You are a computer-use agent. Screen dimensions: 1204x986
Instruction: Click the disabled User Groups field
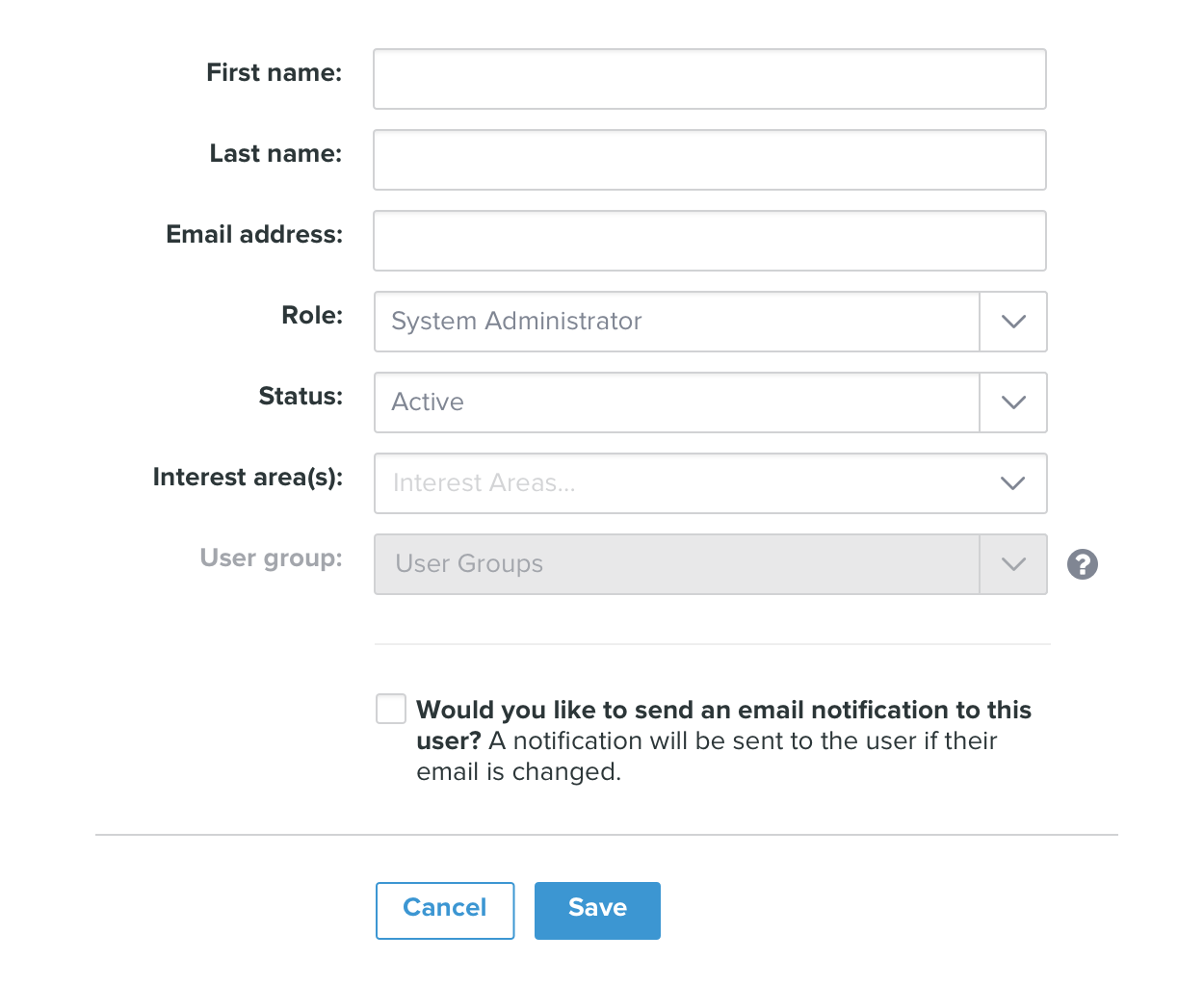coord(676,564)
